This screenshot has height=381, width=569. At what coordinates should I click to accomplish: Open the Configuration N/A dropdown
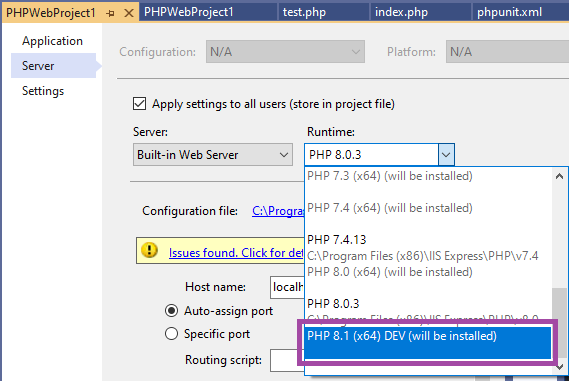click(x=285, y=52)
